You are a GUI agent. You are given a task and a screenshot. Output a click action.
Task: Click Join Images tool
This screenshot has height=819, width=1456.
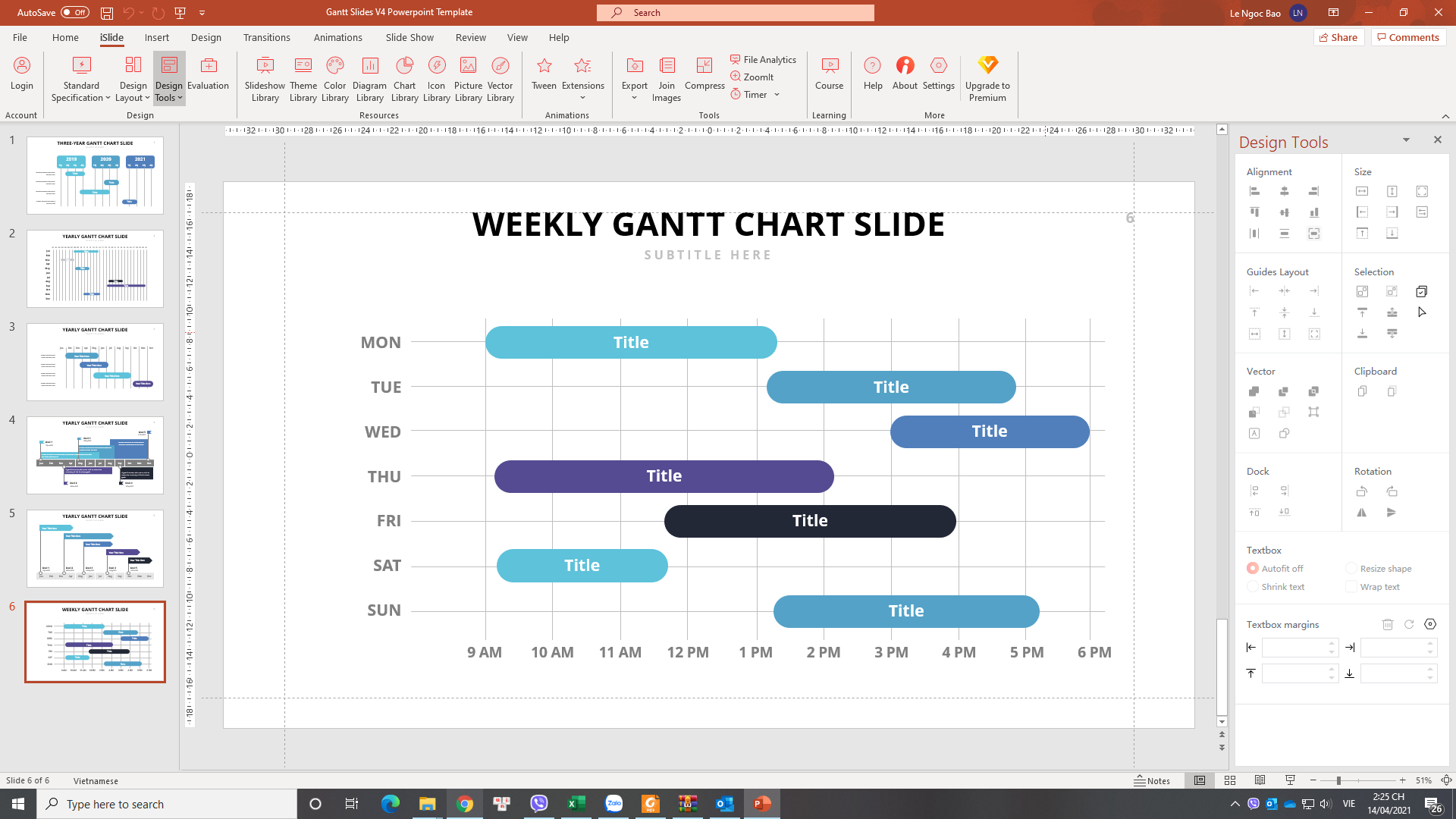[x=666, y=79]
